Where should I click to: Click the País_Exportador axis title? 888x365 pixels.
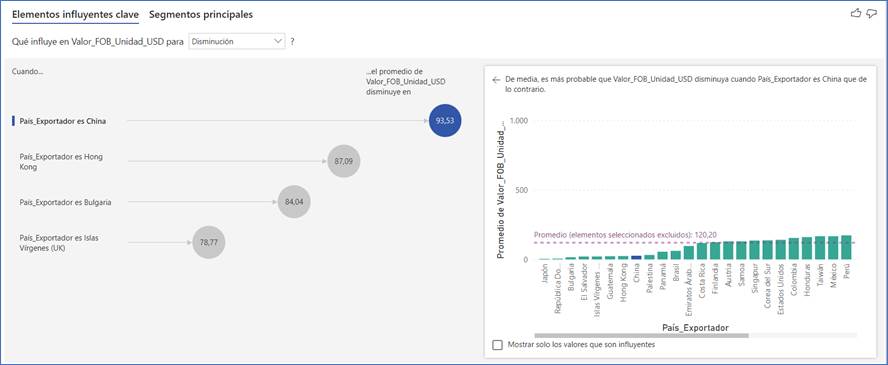coord(695,327)
